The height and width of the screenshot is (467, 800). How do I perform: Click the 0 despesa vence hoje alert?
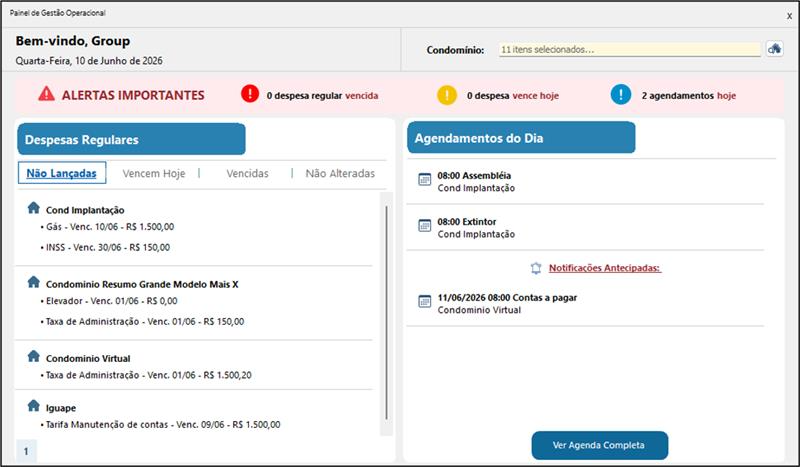click(x=513, y=95)
